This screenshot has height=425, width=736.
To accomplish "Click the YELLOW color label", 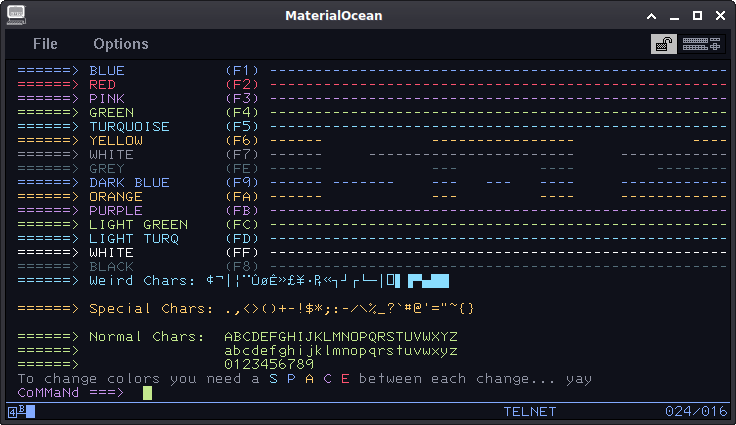I will [x=116, y=140].
